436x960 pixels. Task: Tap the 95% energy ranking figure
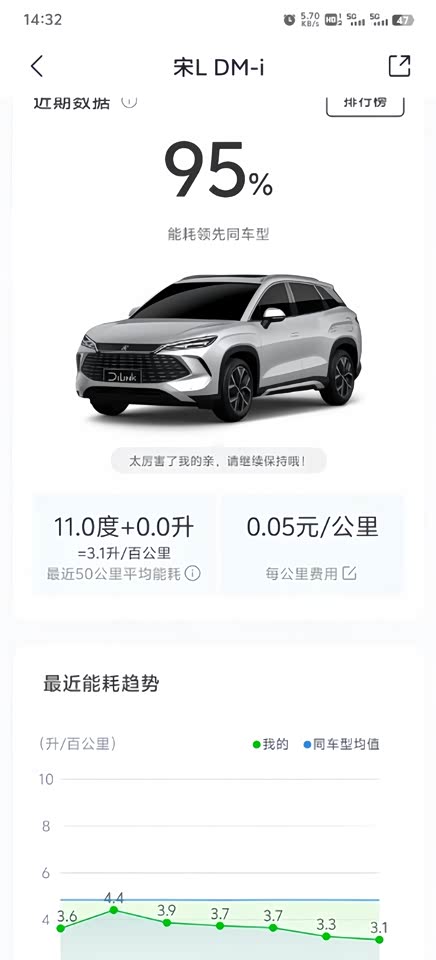[x=219, y=170]
